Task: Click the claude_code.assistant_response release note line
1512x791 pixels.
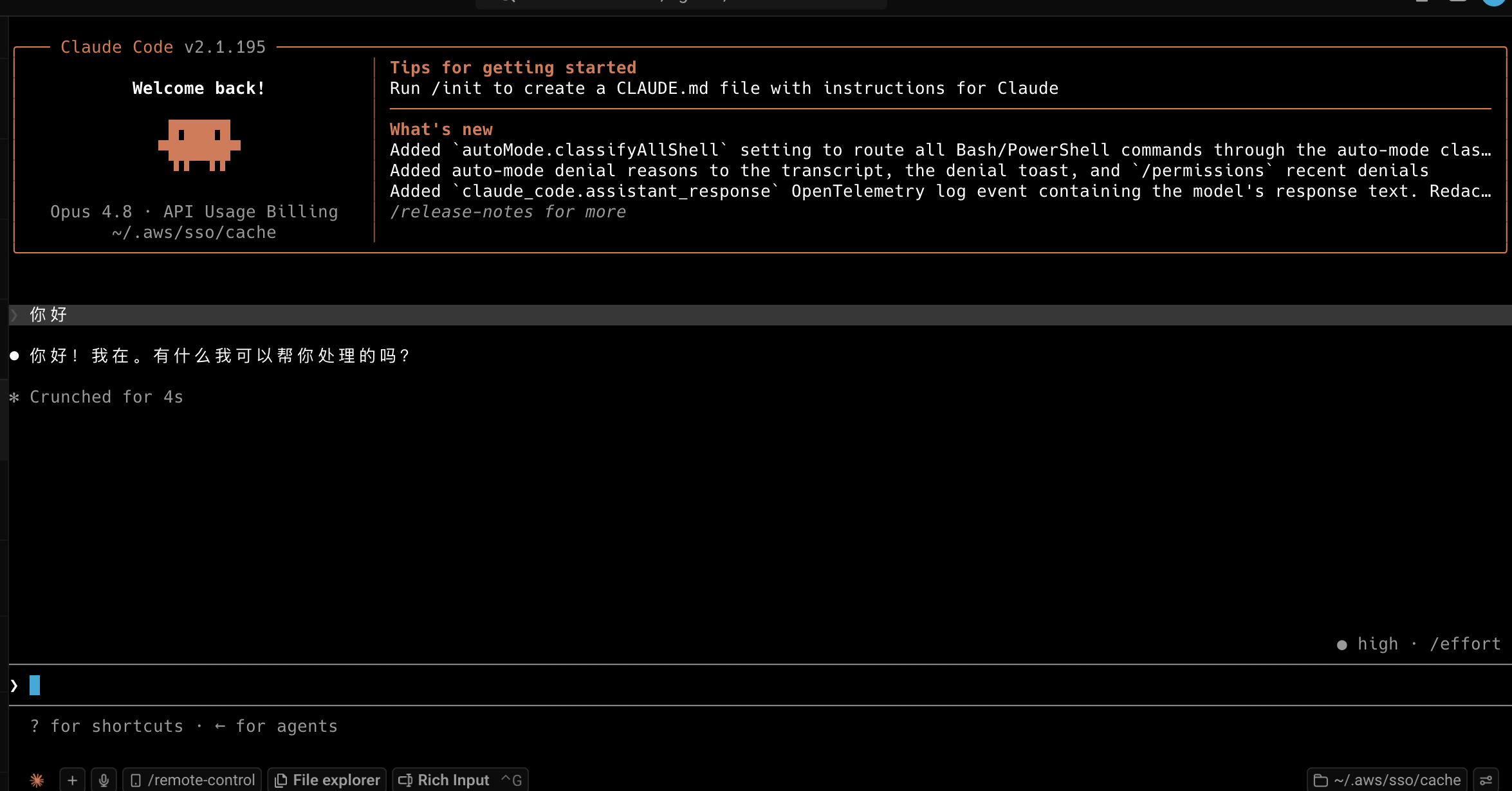Action: (x=940, y=191)
